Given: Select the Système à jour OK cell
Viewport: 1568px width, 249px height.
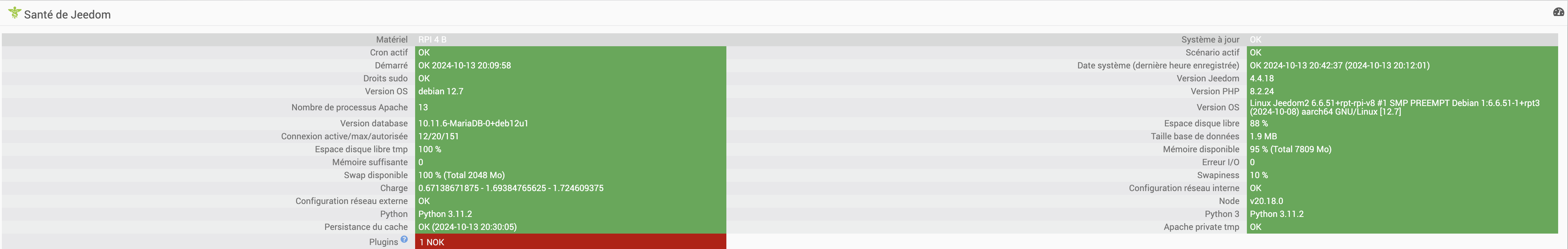Looking at the screenshot, I should [x=1402, y=39].
